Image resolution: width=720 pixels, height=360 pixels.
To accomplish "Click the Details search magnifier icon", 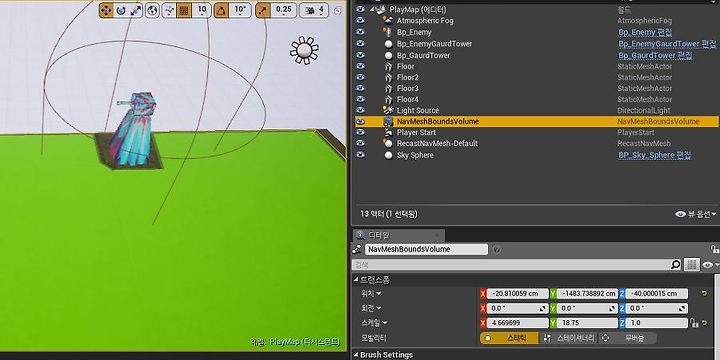I will tap(676, 264).
